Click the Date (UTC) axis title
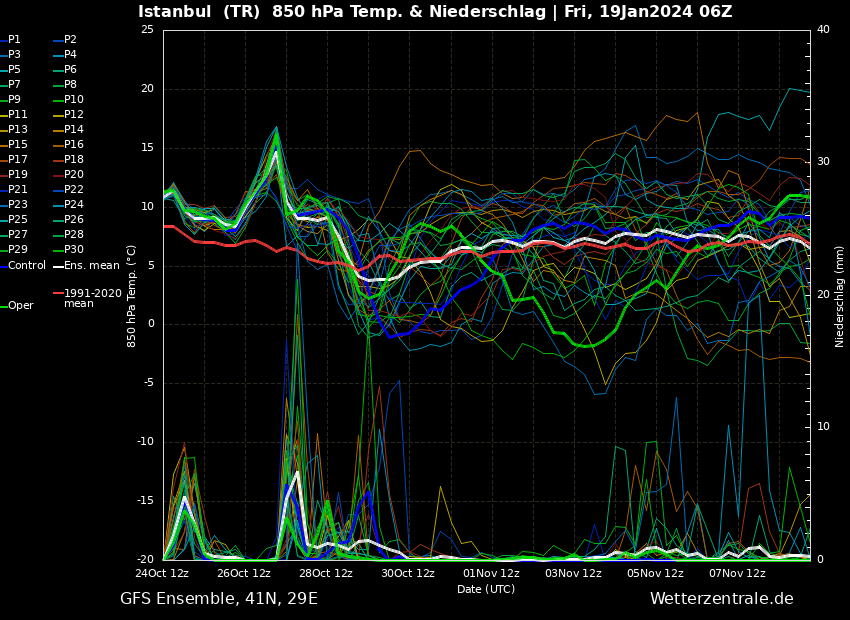Image resolution: width=850 pixels, height=620 pixels. (x=486, y=589)
